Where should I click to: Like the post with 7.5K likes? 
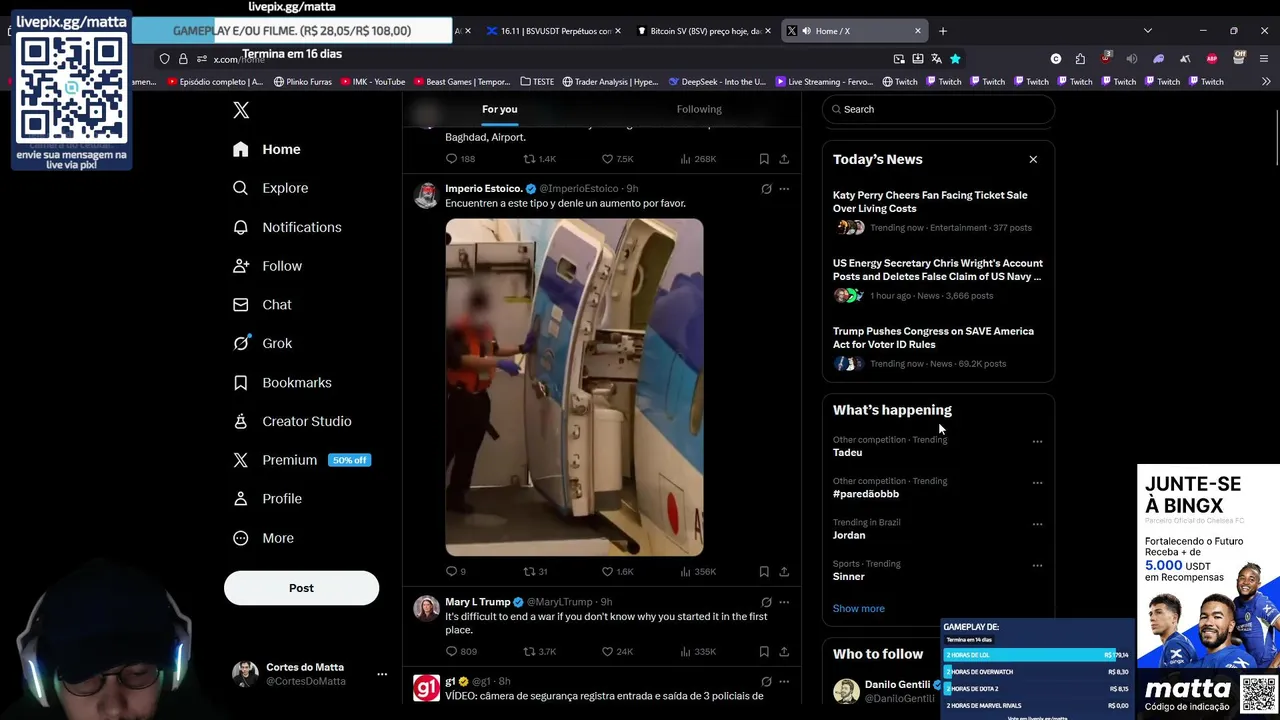pyautogui.click(x=617, y=159)
